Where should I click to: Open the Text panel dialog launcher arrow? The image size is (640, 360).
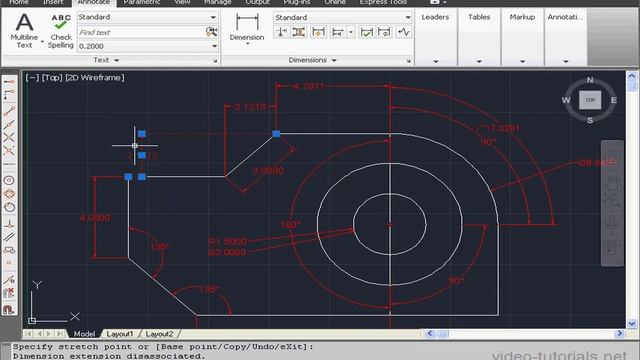point(215,61)
